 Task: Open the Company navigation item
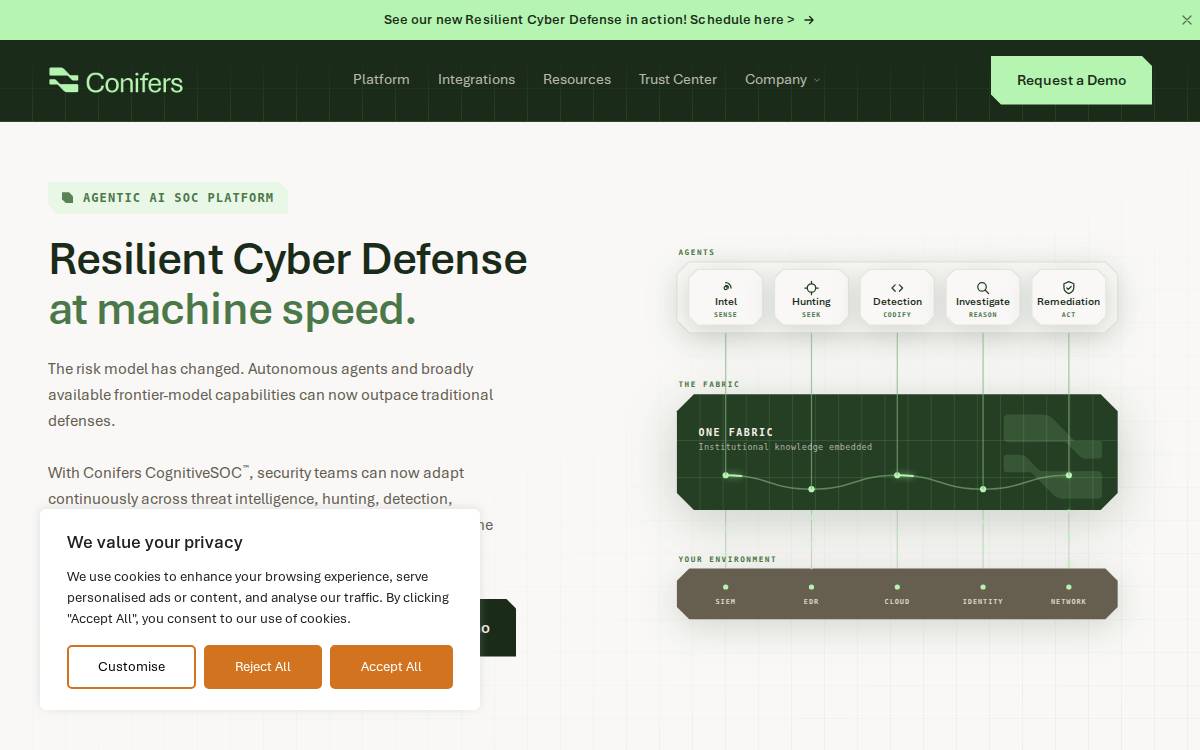pyautogui.click(x=776, y=80)
